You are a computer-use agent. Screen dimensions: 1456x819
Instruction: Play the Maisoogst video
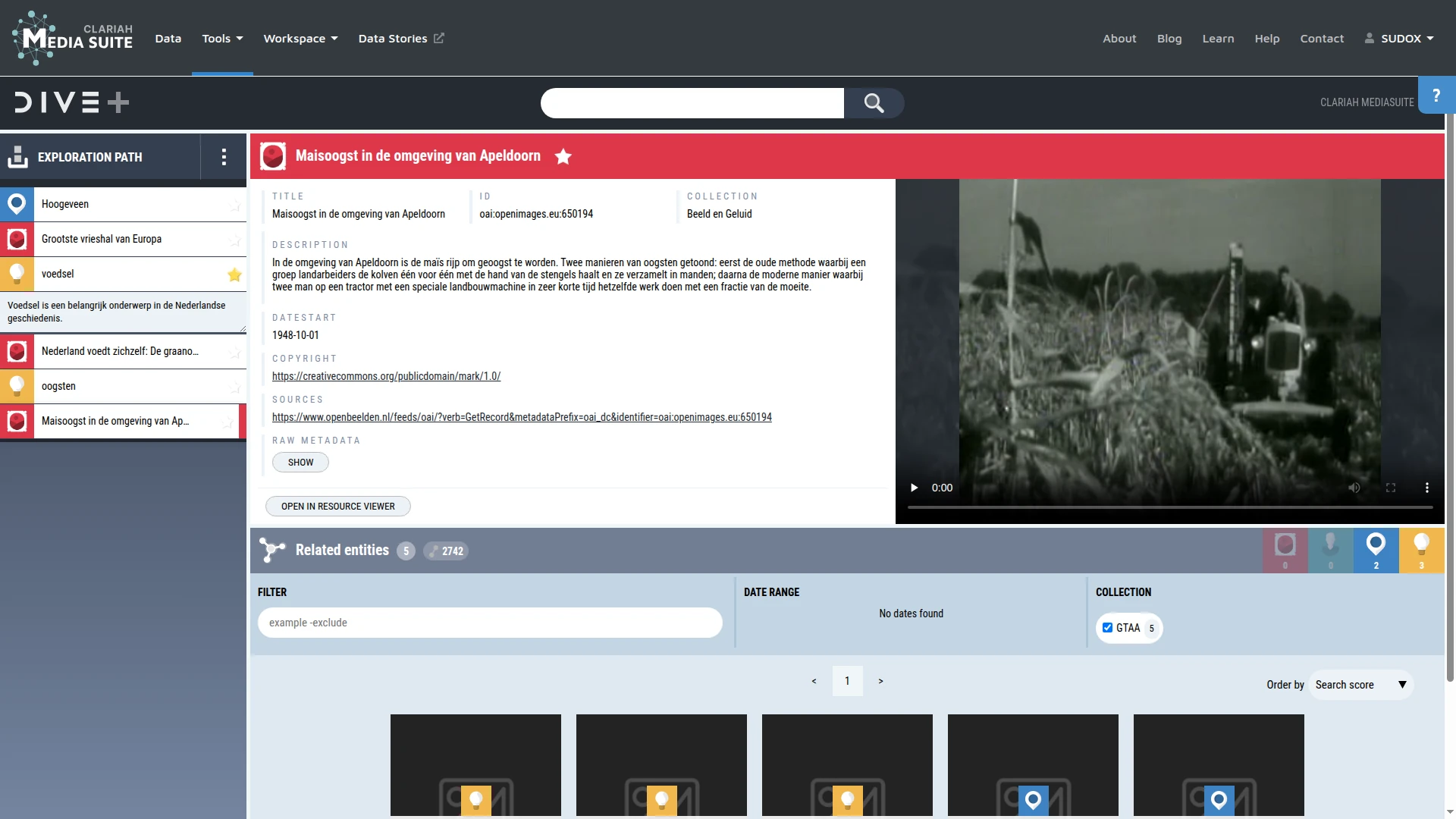click(914, 488)
